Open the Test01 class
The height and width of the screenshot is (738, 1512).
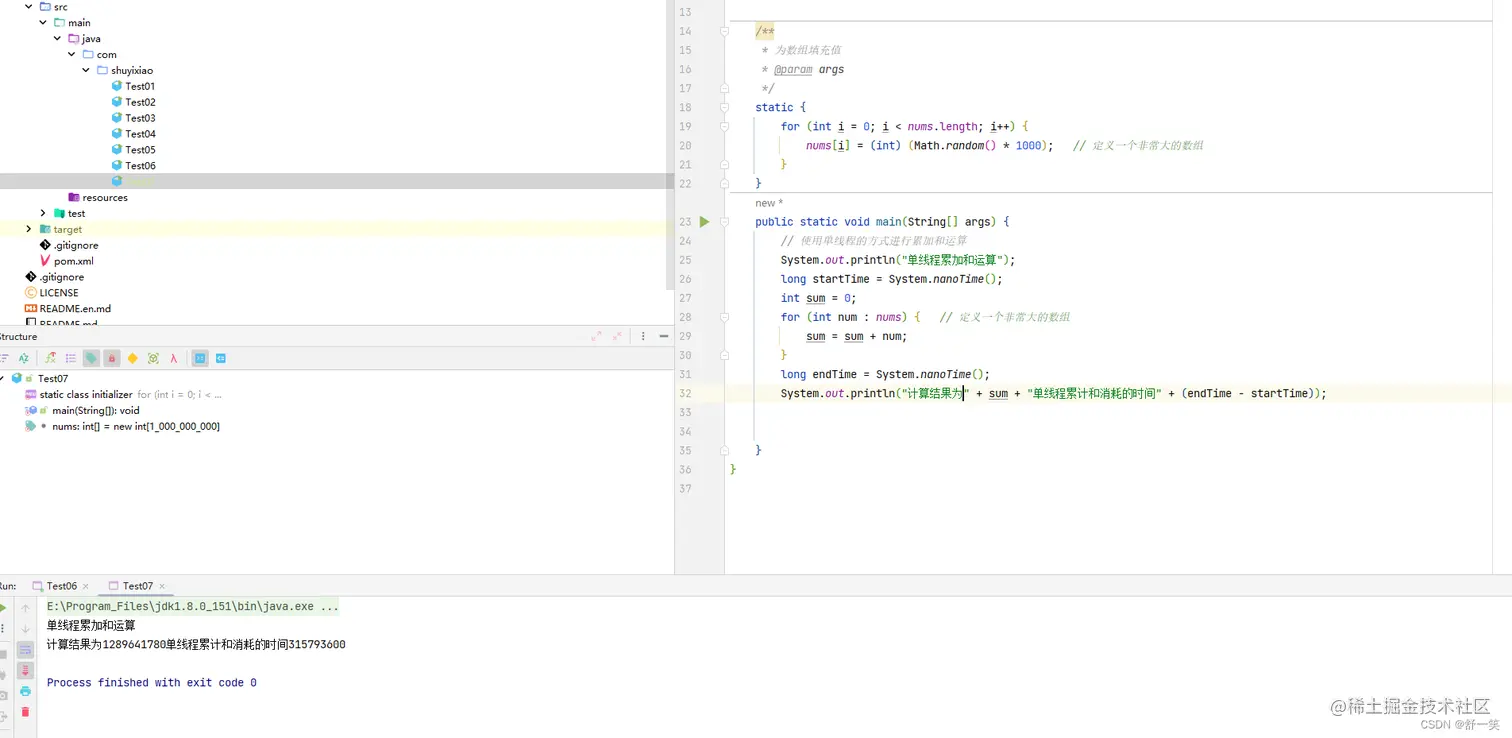point(140,86)
